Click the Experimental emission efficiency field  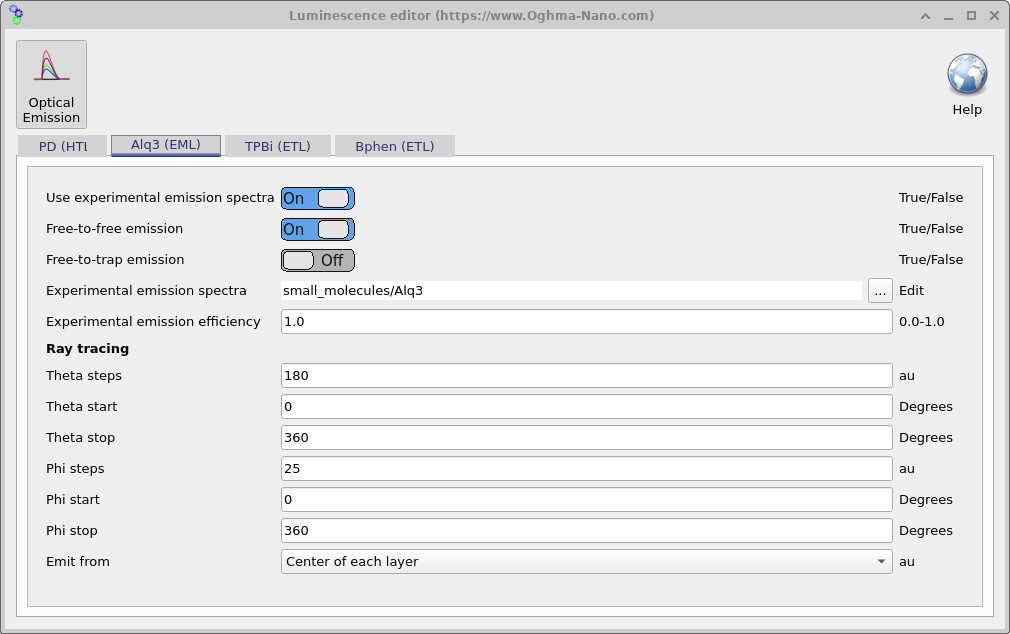[586, 321]
